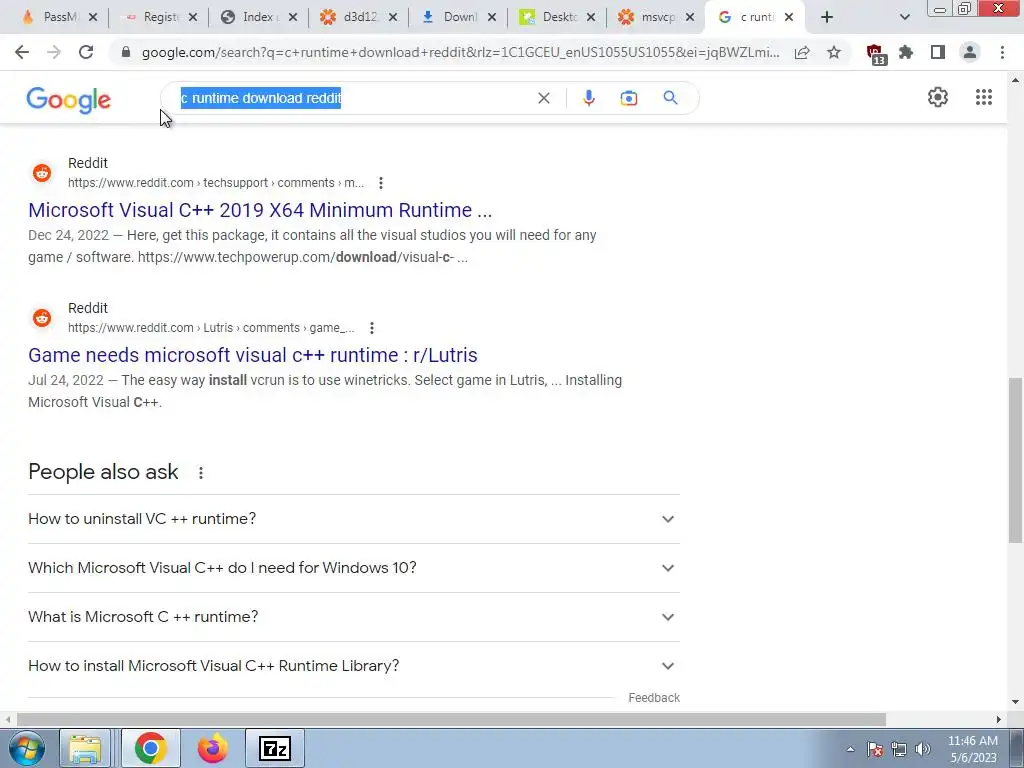Open Microsoft Visual C++ 2019 X64 Minimum Runtime result
Image resolution: width=1024 pixels, height=768 pixels.
pyautogui.click(x=260, y=210)
